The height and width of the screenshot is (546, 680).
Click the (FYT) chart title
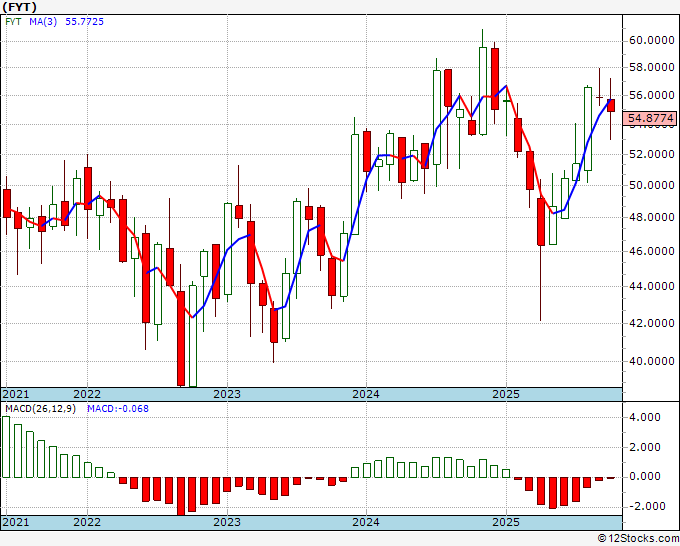tap(20, 7)
